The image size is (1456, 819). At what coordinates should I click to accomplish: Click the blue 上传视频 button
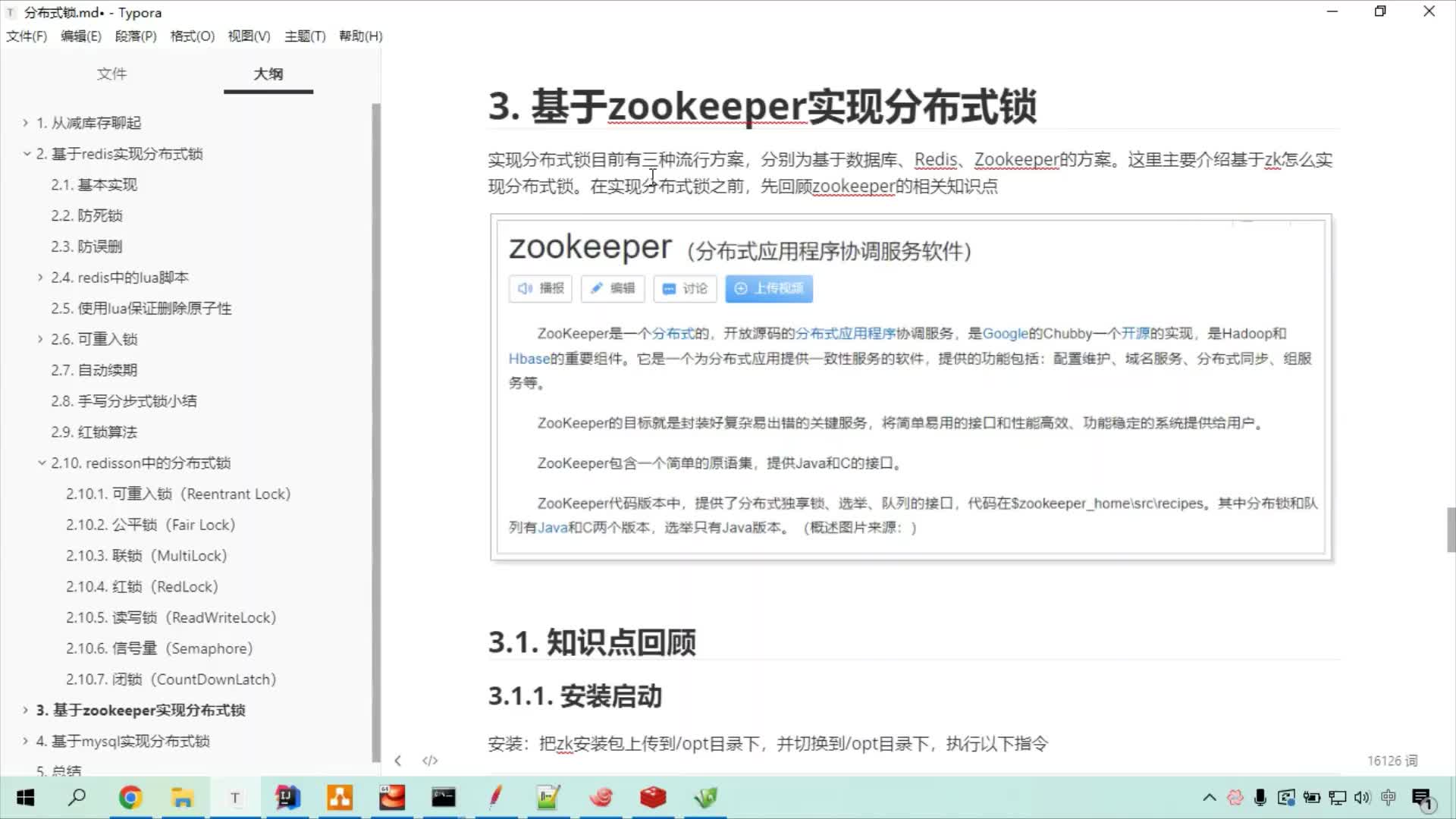pyautogui.click(x=769, y=288)
